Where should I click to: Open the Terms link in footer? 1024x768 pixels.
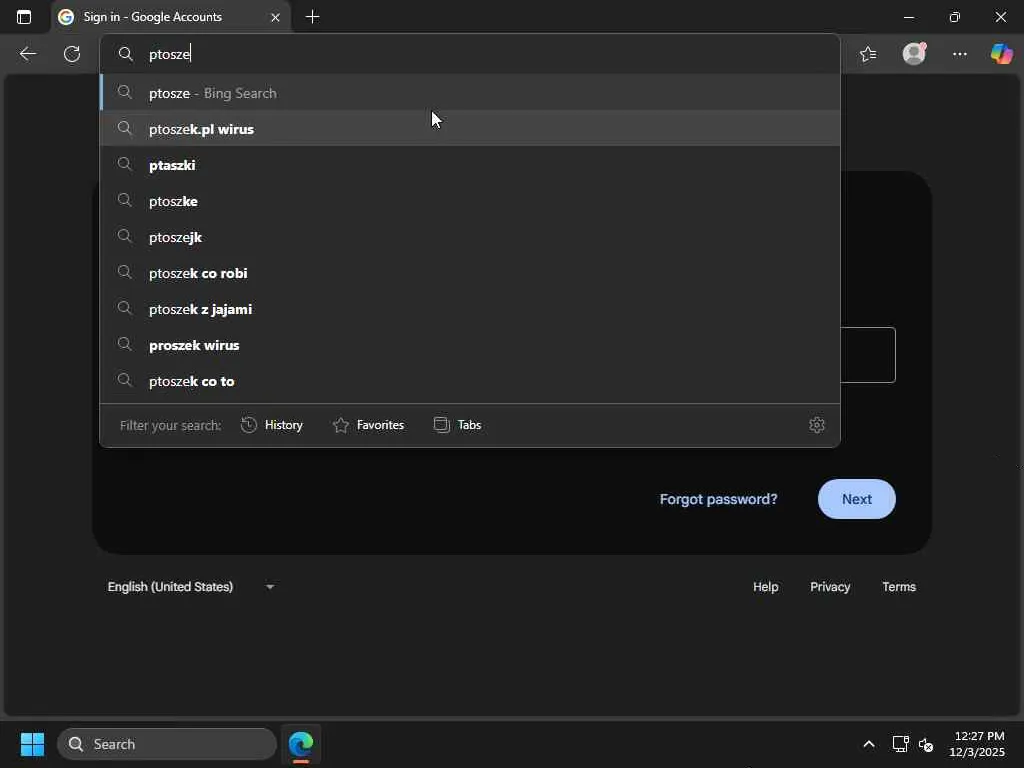899,586
